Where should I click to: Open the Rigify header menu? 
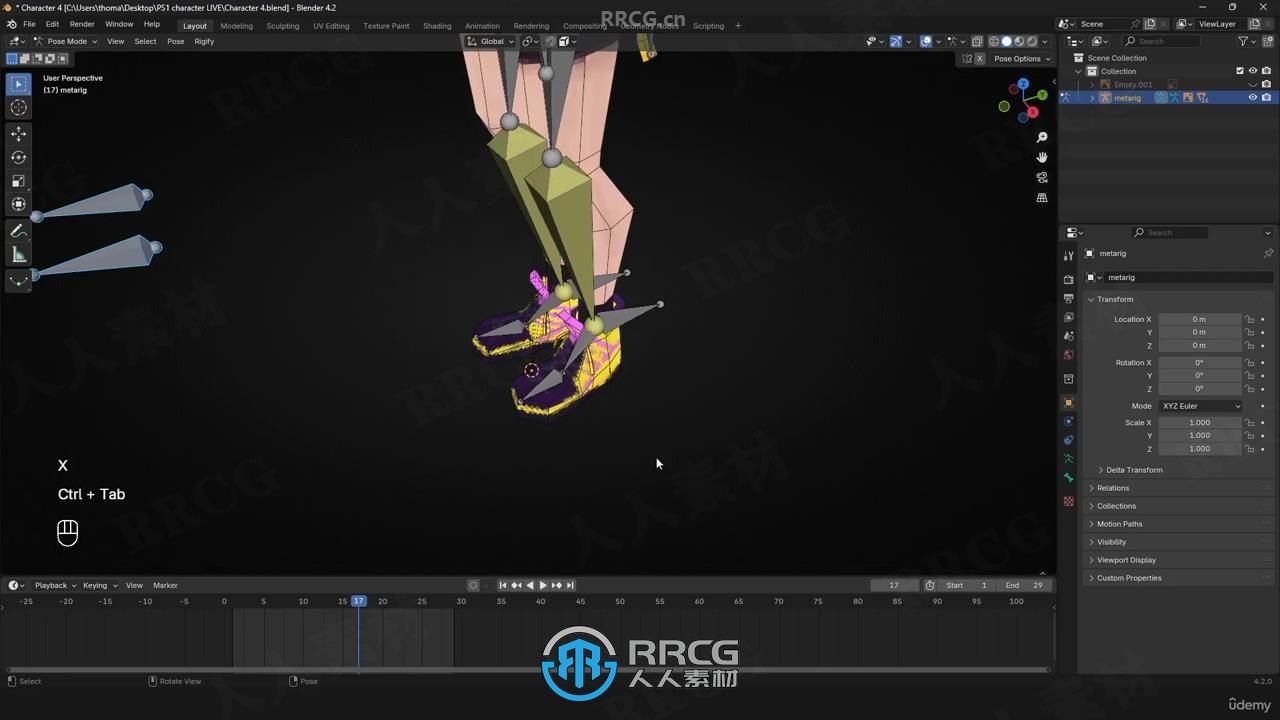204,41
